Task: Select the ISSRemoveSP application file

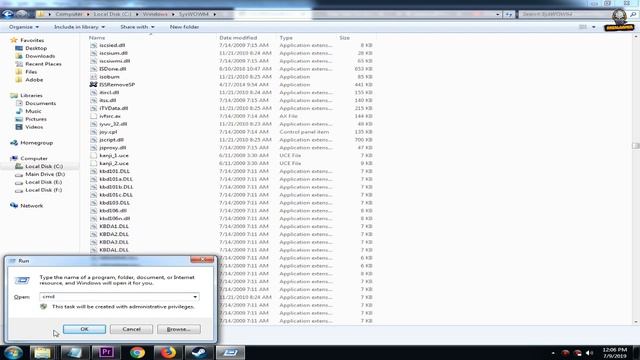Action: click(117, 84)
